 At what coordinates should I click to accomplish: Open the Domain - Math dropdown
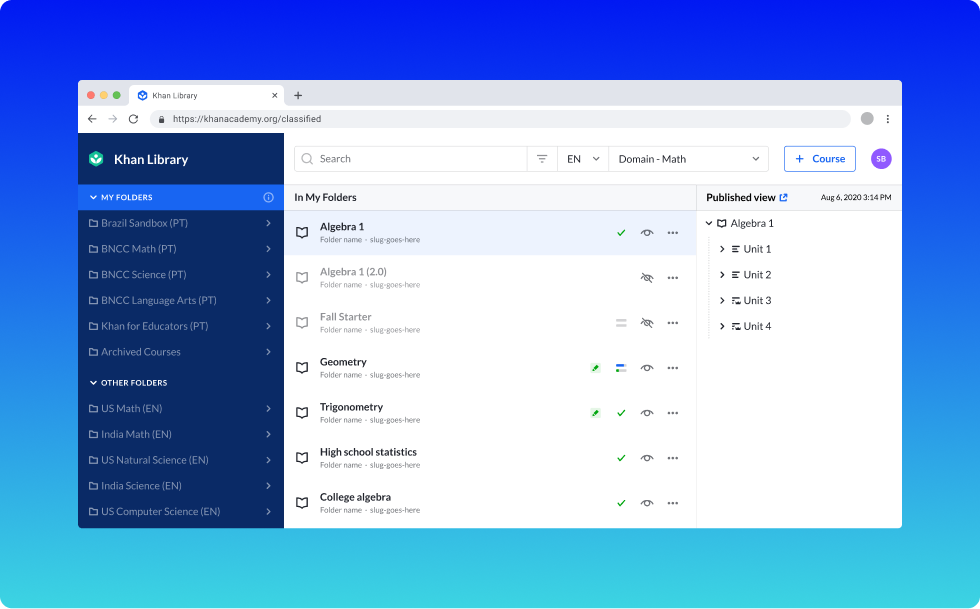coord(688,159)
